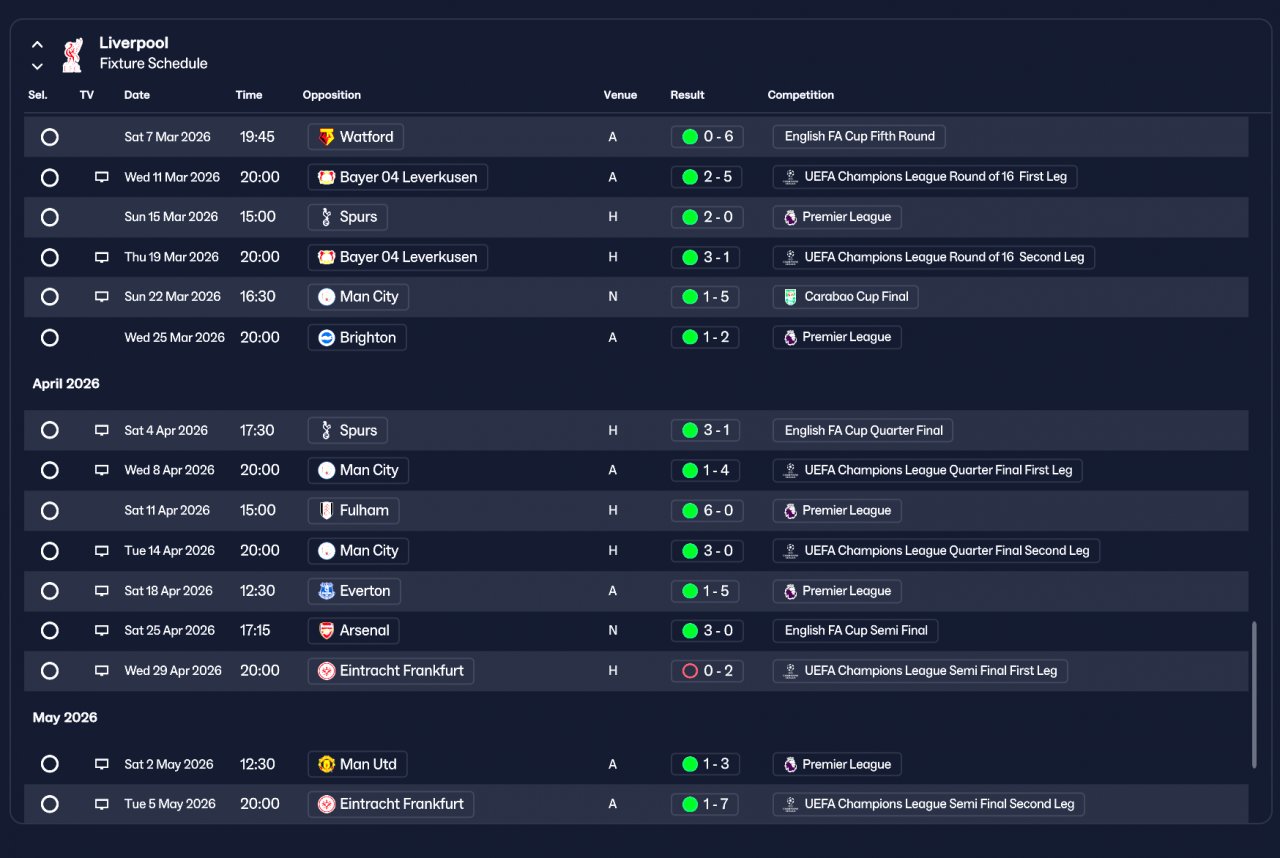The width and height of the screenshot is (1280, 858).
Task: Click TV icon for Man City 8 Apr fixture
Action: [101, 470]
